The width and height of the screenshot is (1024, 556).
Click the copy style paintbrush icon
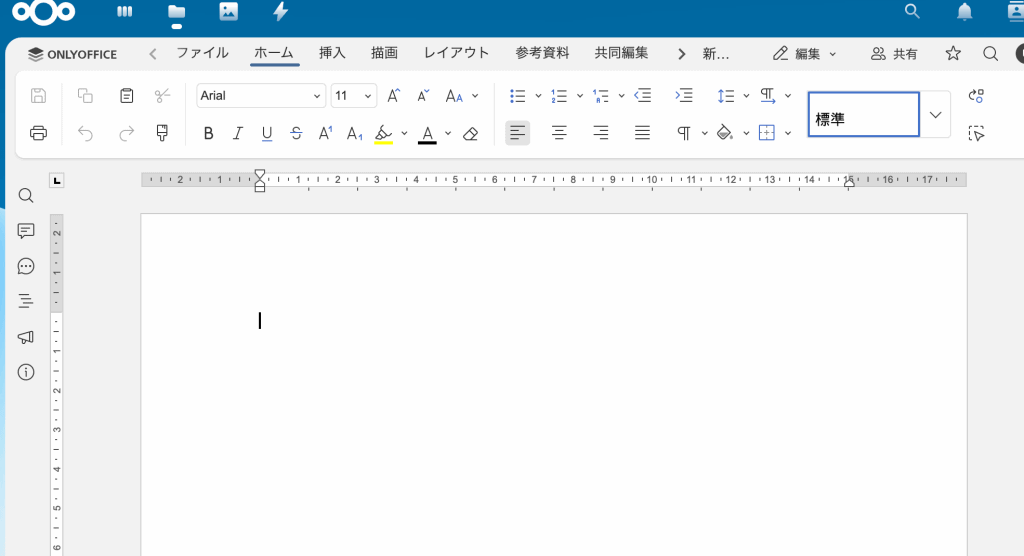(x=162, y=133)
